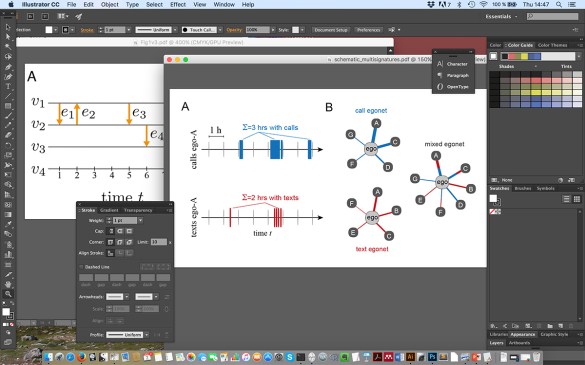Switch to the Gradient tab
This screenshot has width=585, height=365.
tap(109, 210)
